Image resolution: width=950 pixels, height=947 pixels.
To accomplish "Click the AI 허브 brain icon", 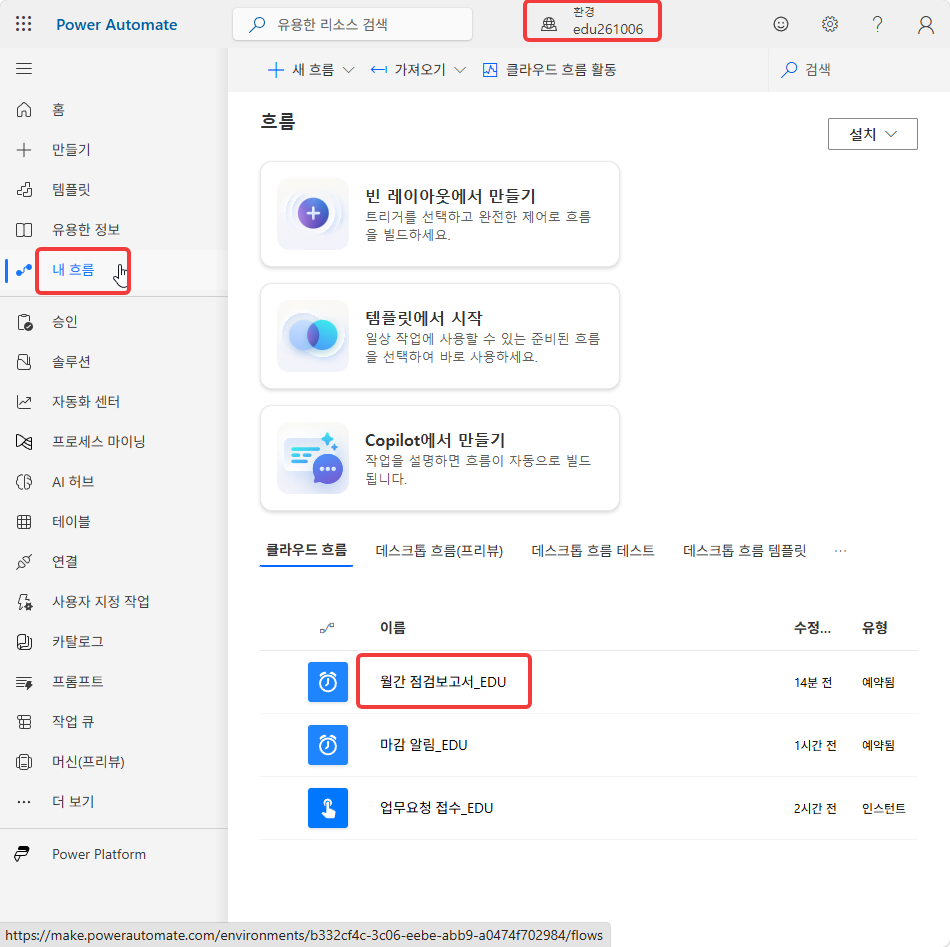I will pos(24,482).
